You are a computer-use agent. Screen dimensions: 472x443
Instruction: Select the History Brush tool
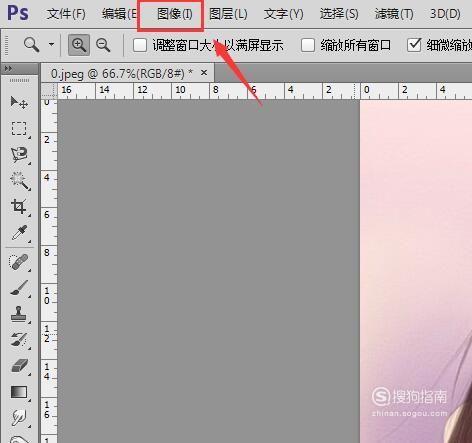click(x=19, y=340)
